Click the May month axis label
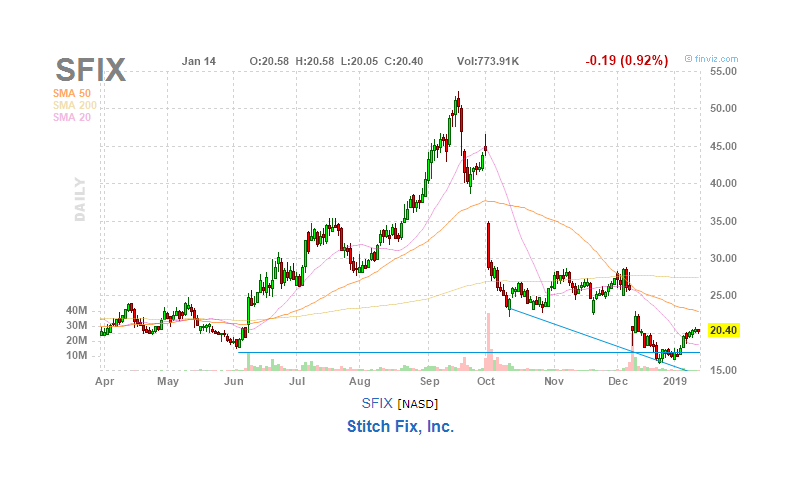 click(168, 382)
